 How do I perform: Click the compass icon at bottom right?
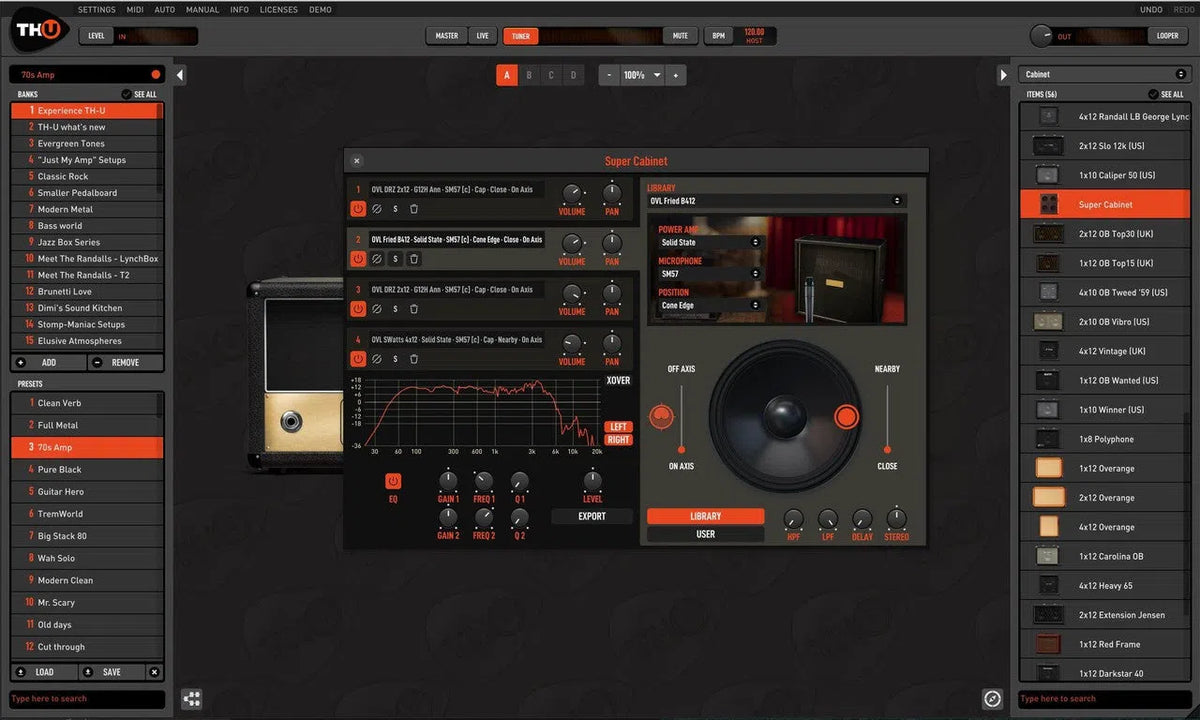tap(992, 699)
